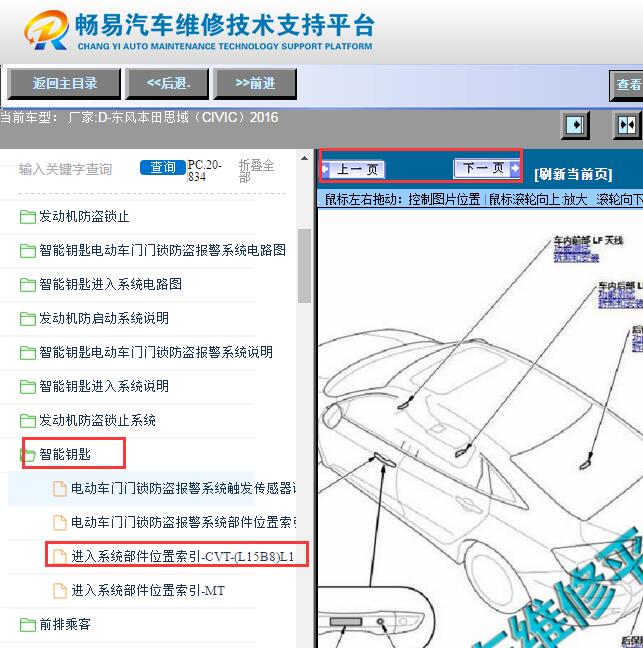Viewport: 643px width, 648px height.
Task: Click the [刷新当前页] refresh link
Action: [573, 174]
